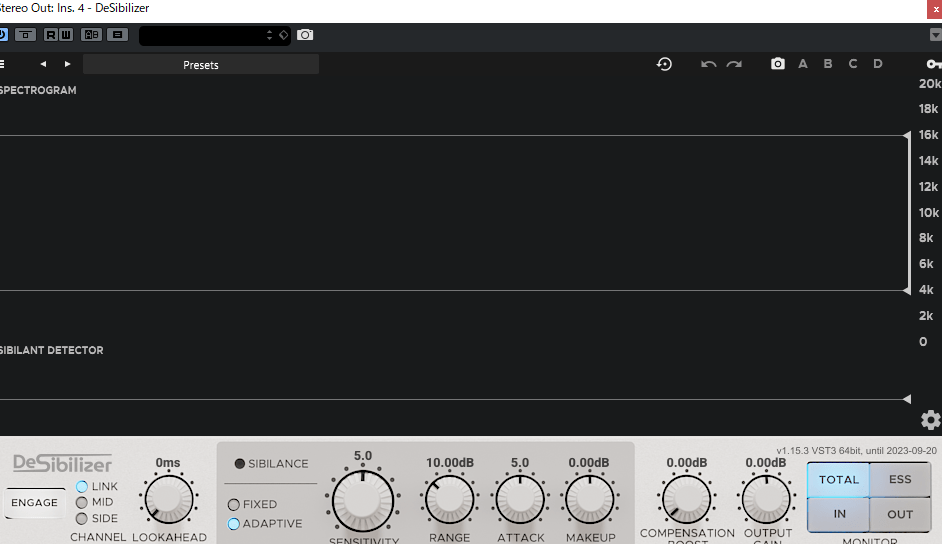Expand the top-right window options arrow
This screenshot has width=942, height=544.
coord(935,35)
